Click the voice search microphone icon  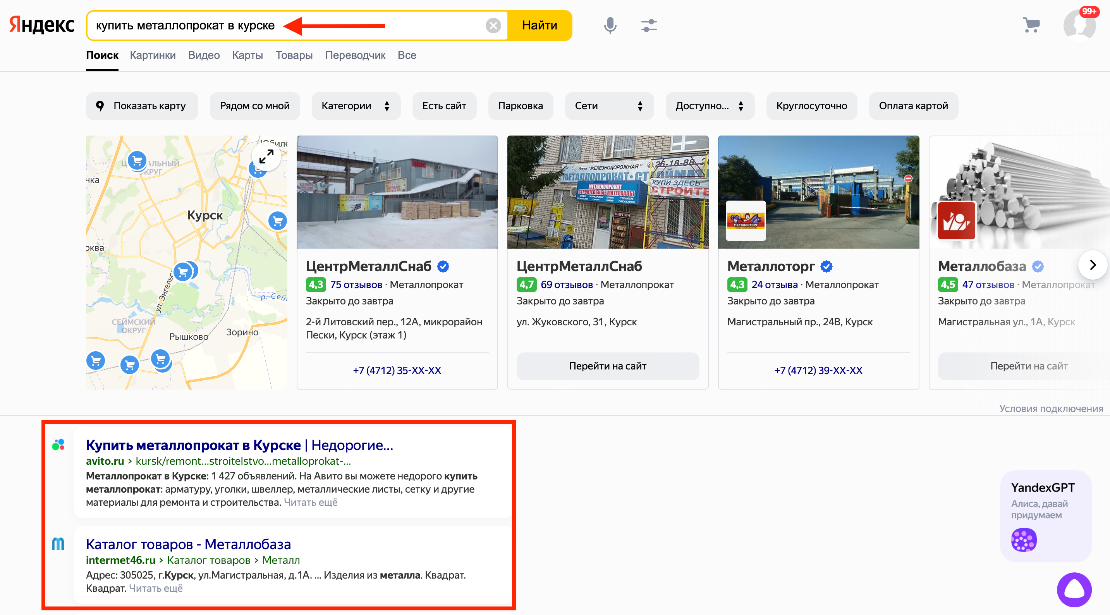[x=610, y=25]
